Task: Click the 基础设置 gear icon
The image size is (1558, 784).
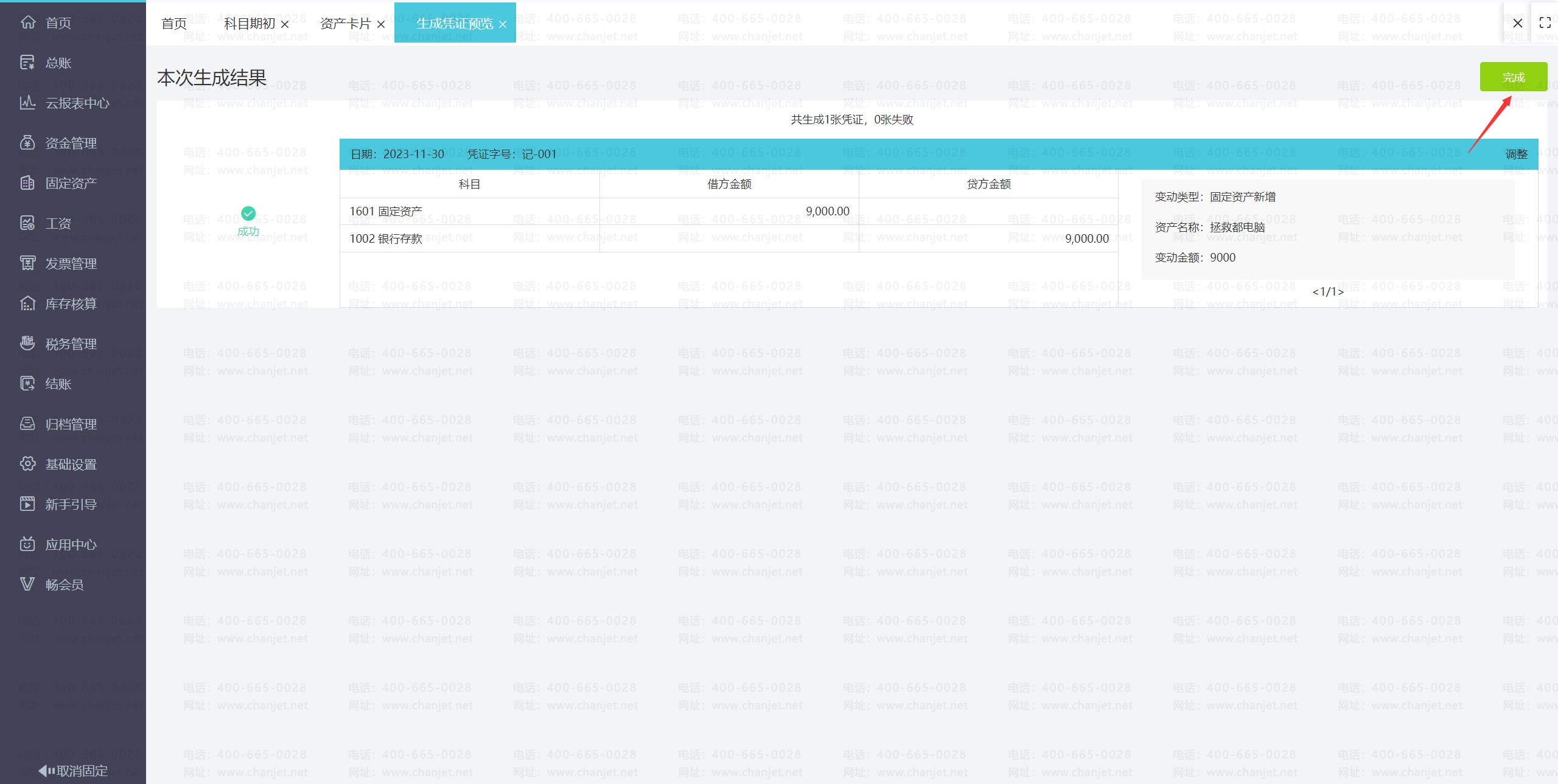Action: (x=27, y=464)
